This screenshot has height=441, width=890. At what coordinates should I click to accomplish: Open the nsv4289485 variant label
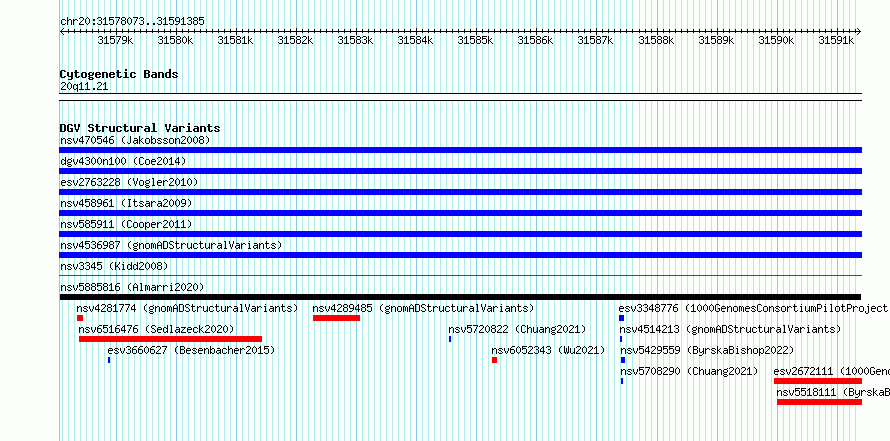coord(423,308)
